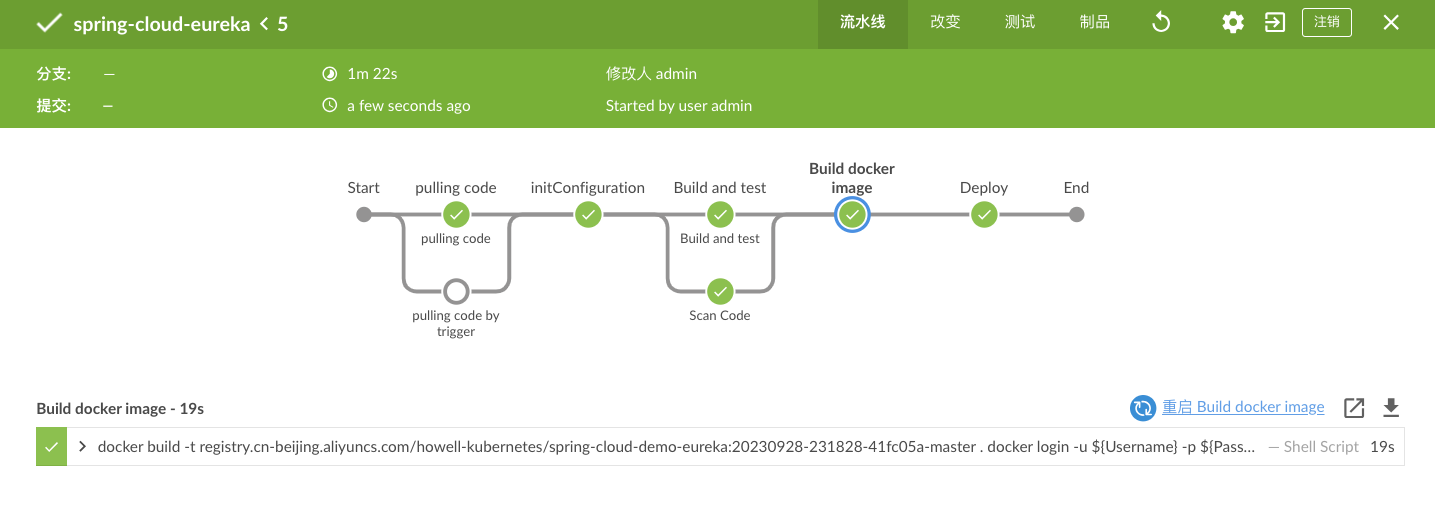Screen dimensions: 1435x529
Task: Select the pulling code by trigger node
Action: [x=456, y=291]
